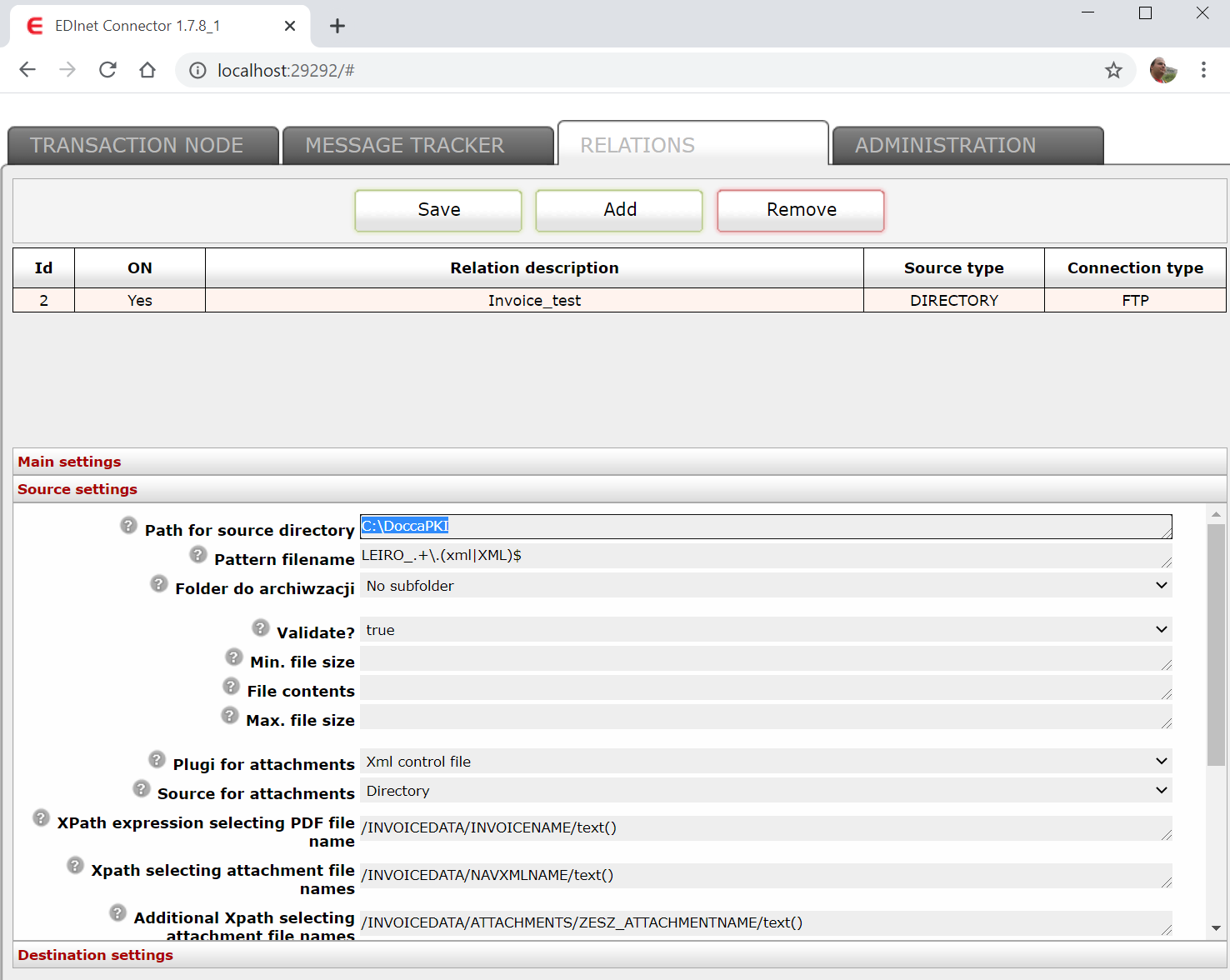Expand the Main settings section
Viewport: 1230px width, 980px height.
tap(620, 462)
